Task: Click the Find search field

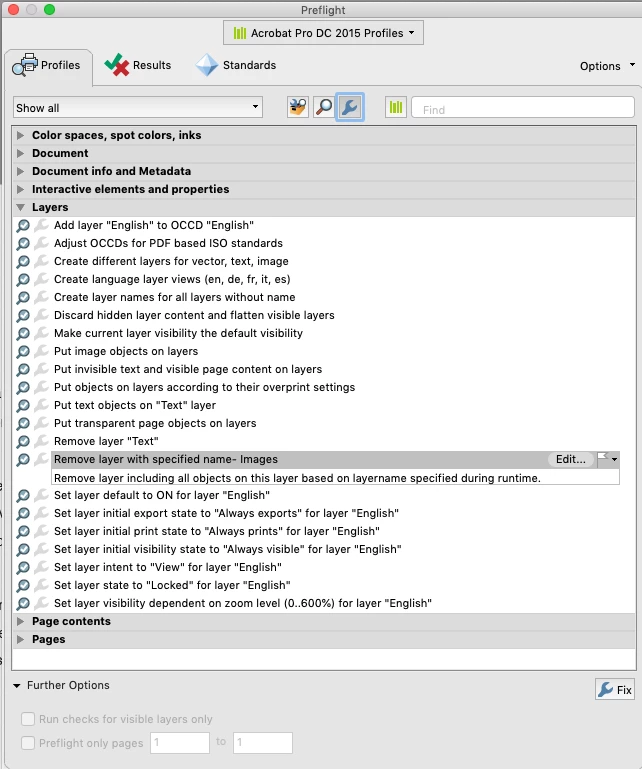Action: pos(523,107)
